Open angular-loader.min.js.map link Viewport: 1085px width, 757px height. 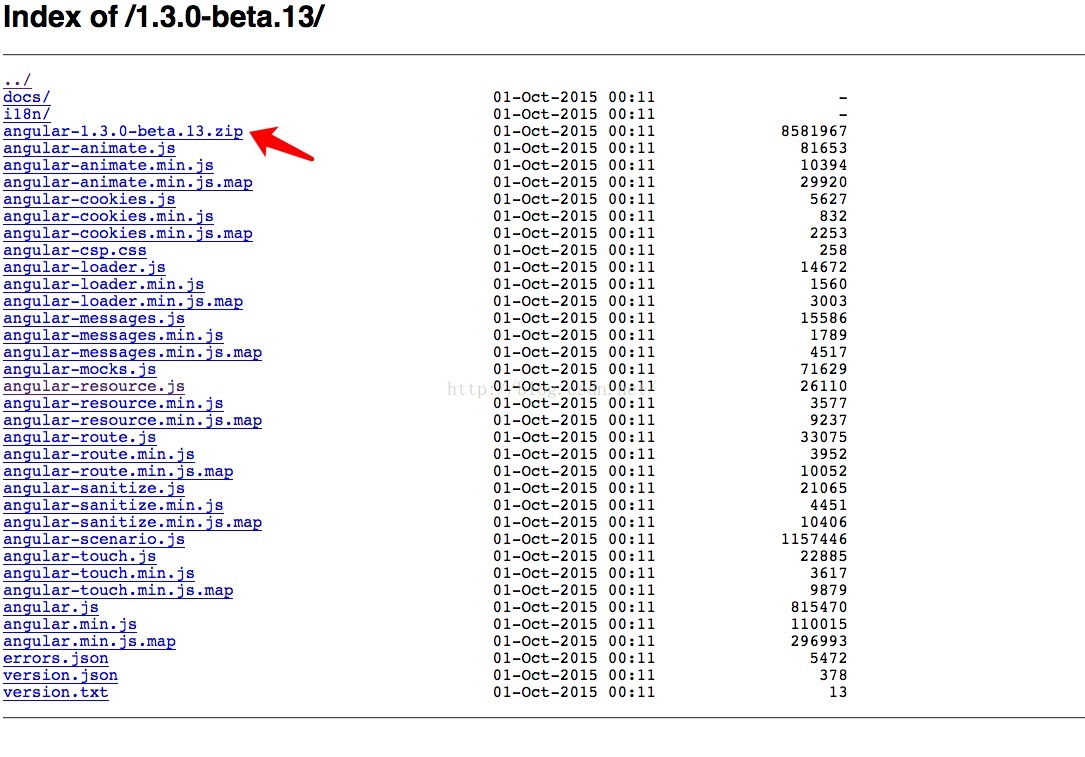(123, 301)
